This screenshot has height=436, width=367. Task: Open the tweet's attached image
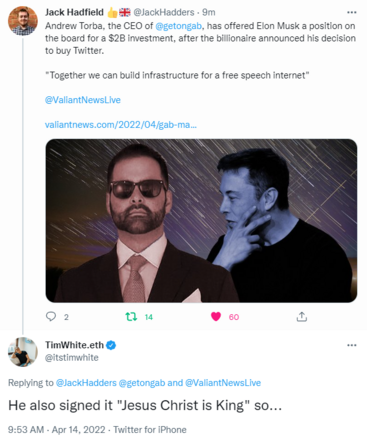(x=201, y=221)
